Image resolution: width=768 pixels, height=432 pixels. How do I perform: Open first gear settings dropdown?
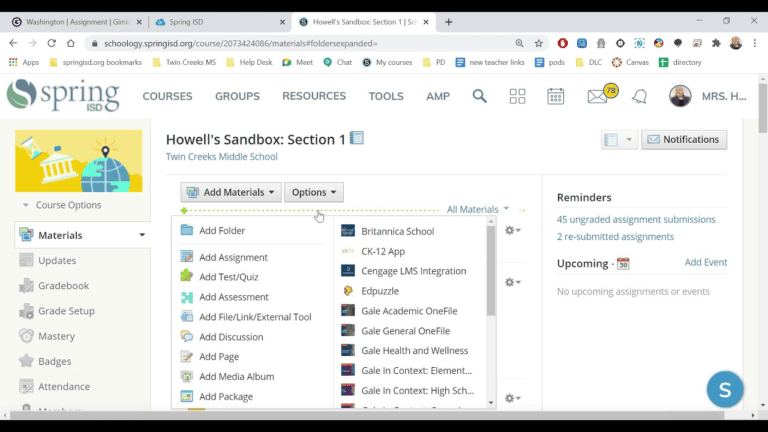(x=512, y=230)
